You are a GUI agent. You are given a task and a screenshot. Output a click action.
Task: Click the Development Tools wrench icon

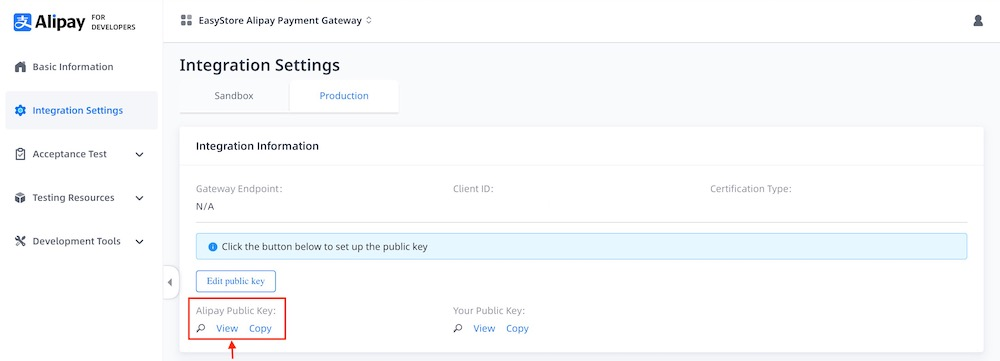(20, 241)
